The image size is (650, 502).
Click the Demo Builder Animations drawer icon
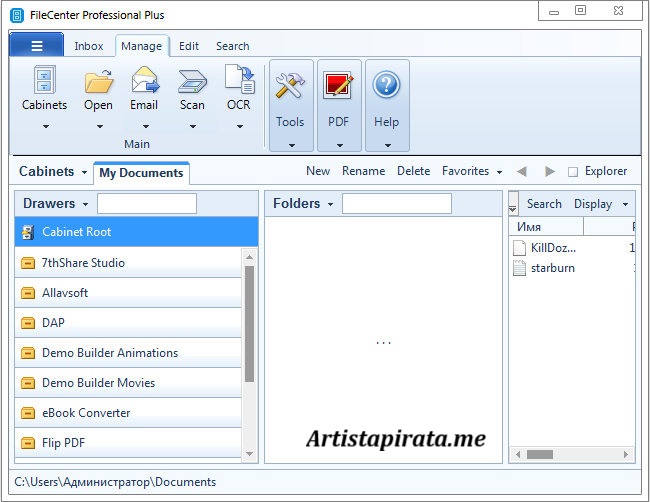point(28,353)
